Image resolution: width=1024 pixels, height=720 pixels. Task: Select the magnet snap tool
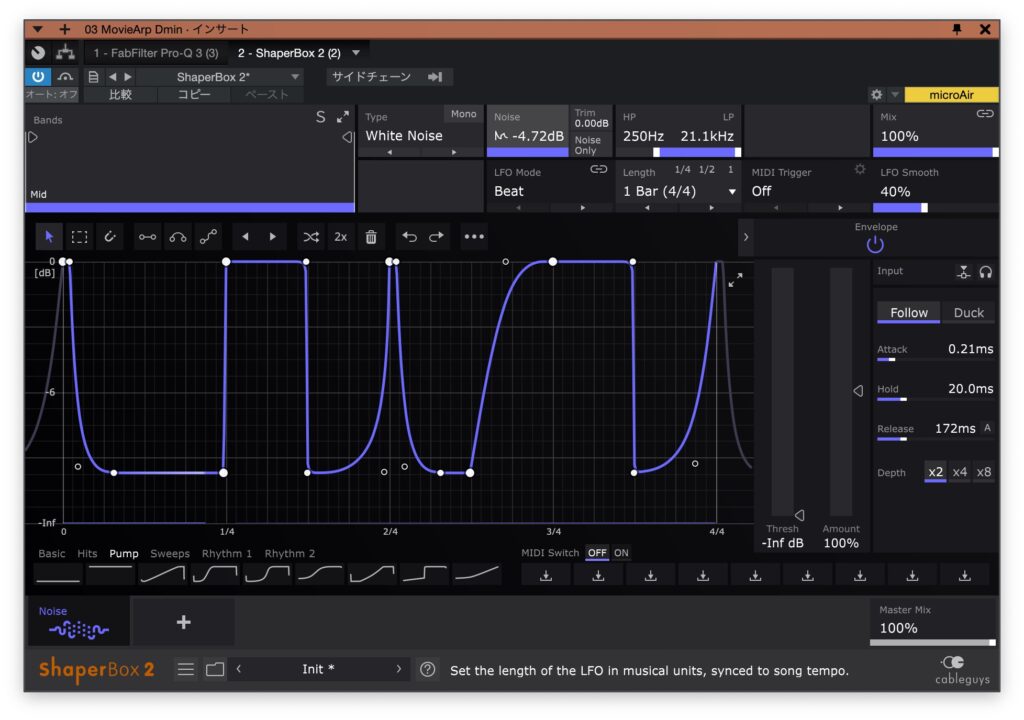(112, 236)
